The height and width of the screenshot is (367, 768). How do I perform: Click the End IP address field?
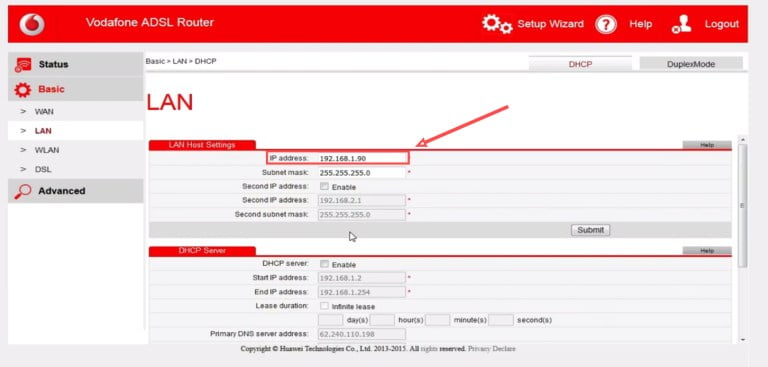[x=362, y=292]
